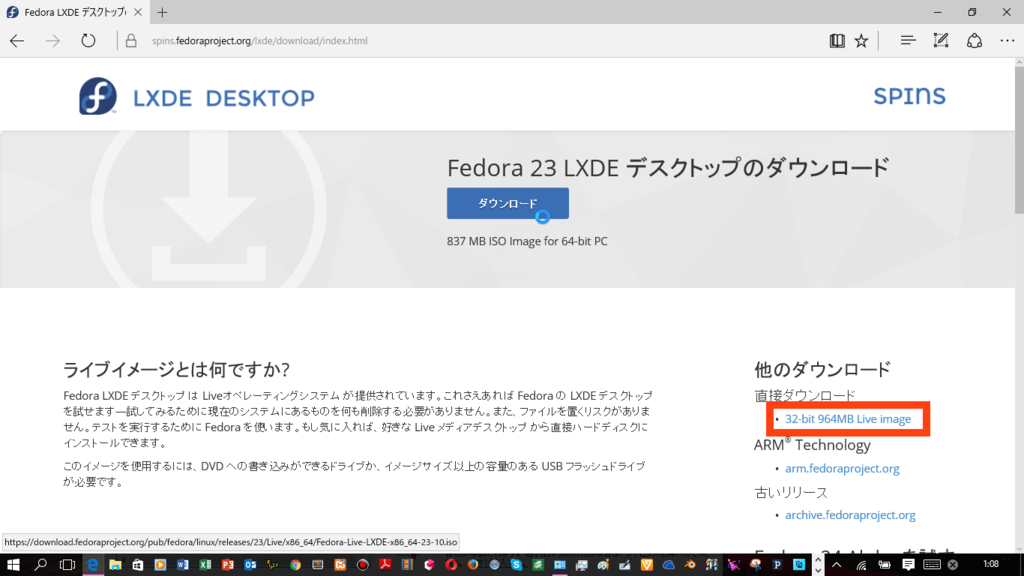The image size is (1024, 576).
Task: Close the Fedora LXDE tab
Action: click(138, 12)
